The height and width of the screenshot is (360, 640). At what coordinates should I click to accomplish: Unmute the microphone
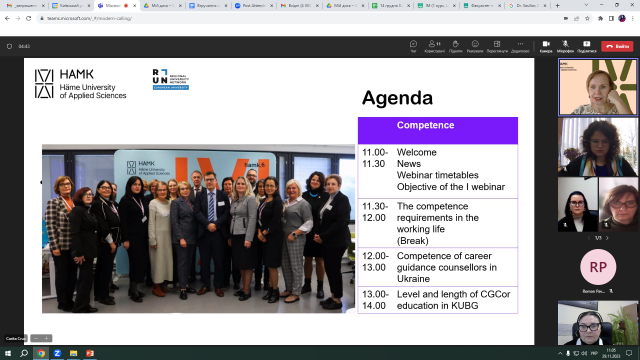(x=565, y=46)
